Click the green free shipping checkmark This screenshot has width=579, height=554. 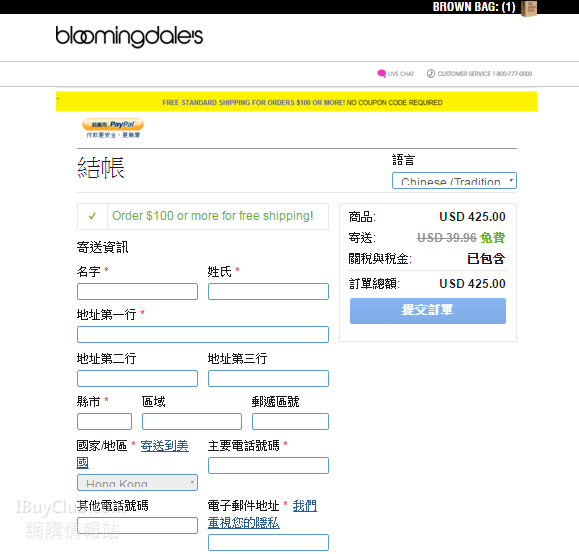[x=92, y=216]
